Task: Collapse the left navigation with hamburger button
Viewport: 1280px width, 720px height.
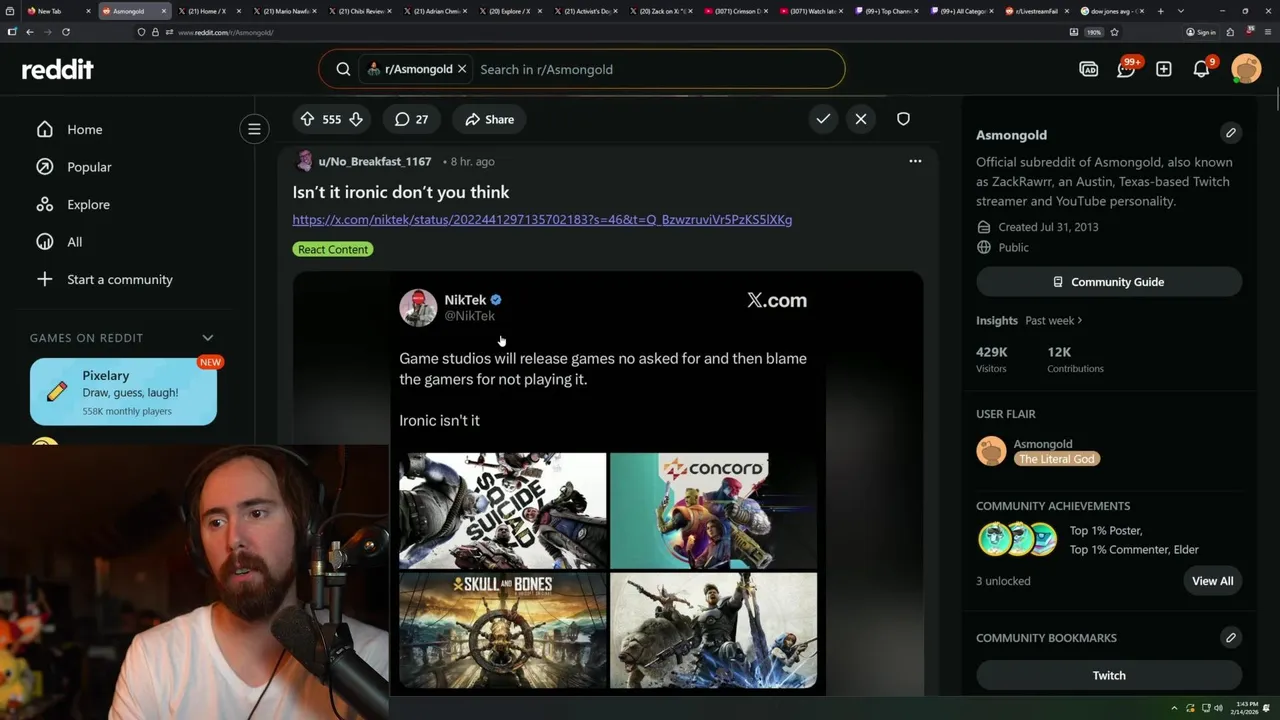Action: (254, 129)
